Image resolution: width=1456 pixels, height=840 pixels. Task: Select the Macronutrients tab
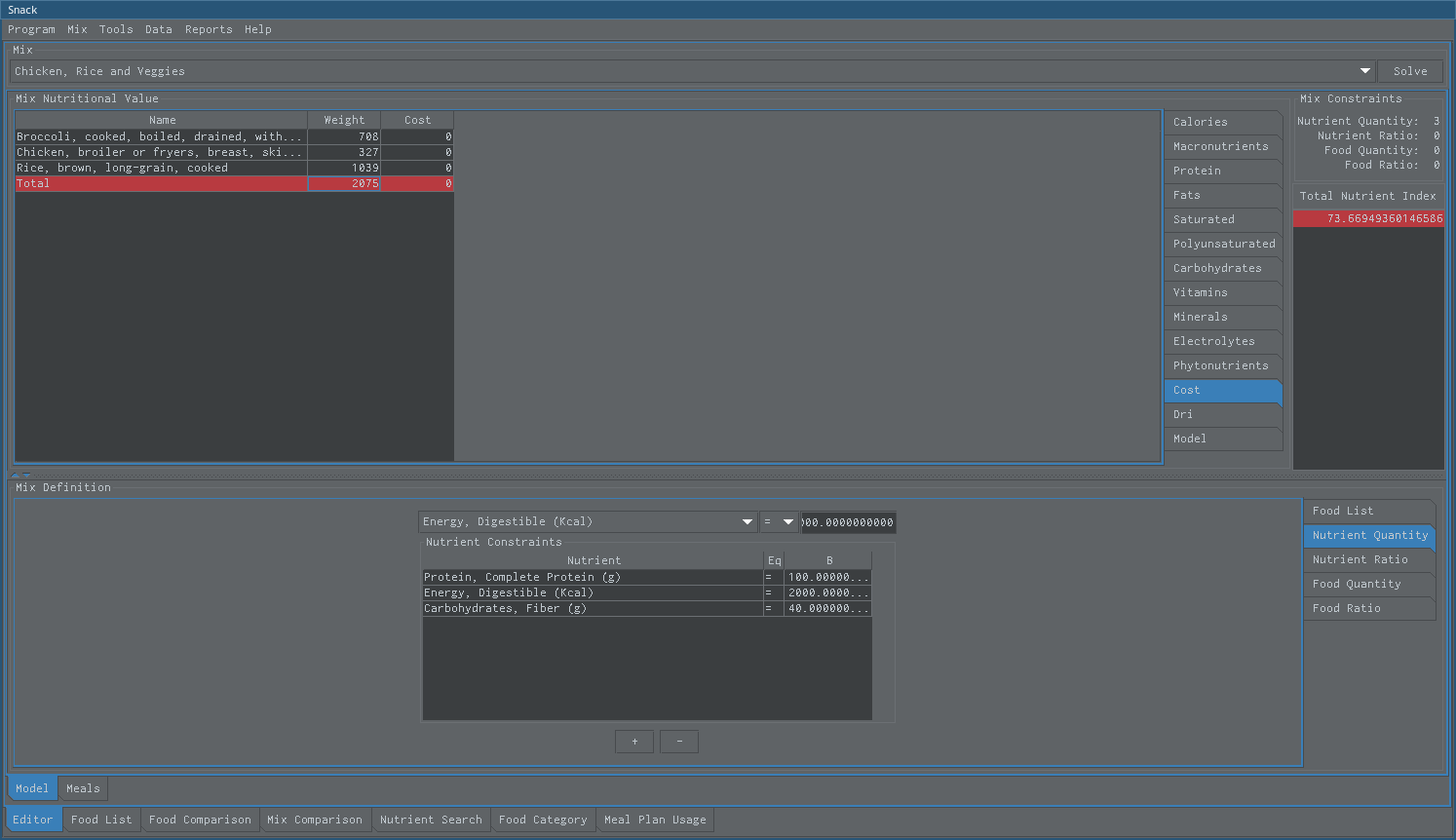click(1223, 146)
